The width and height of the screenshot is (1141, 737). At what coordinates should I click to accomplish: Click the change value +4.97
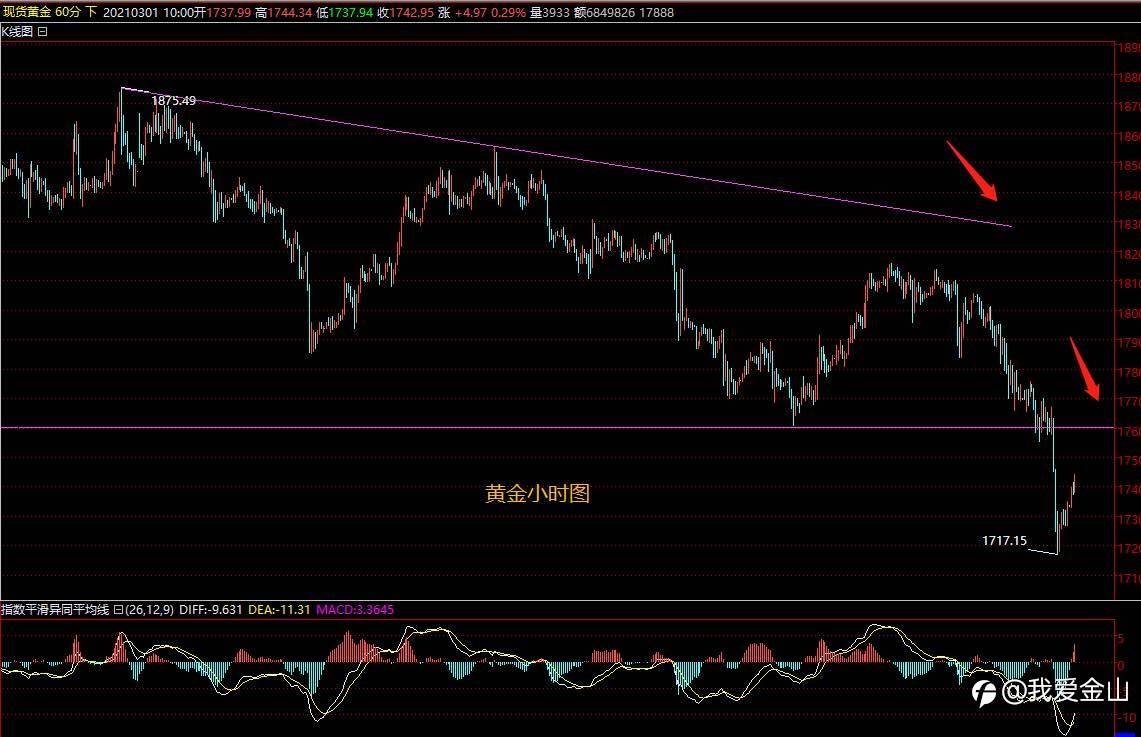point(471,12)
